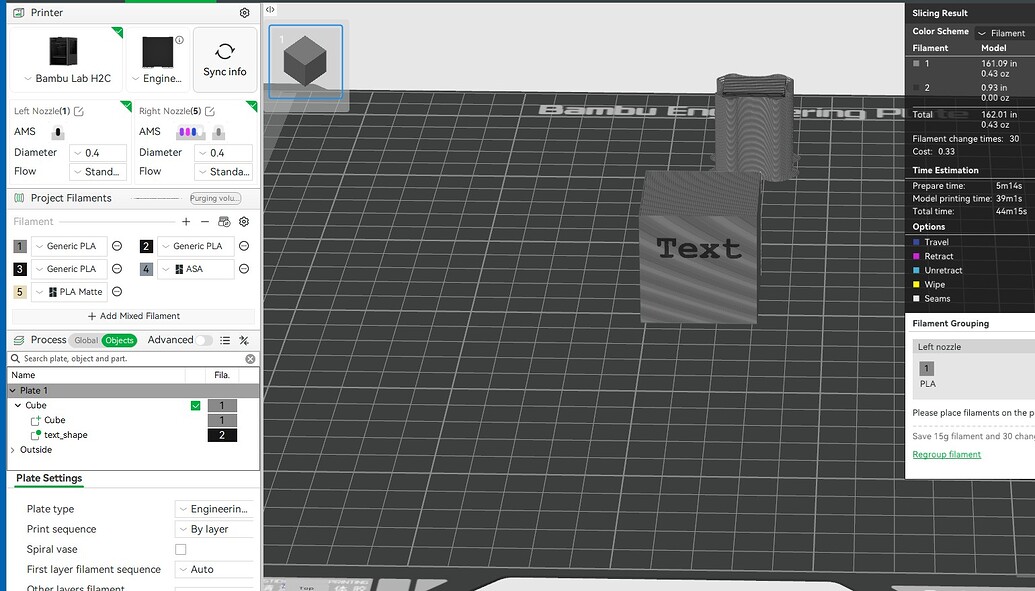Remove a filament with minus icon

click(205, 222)
